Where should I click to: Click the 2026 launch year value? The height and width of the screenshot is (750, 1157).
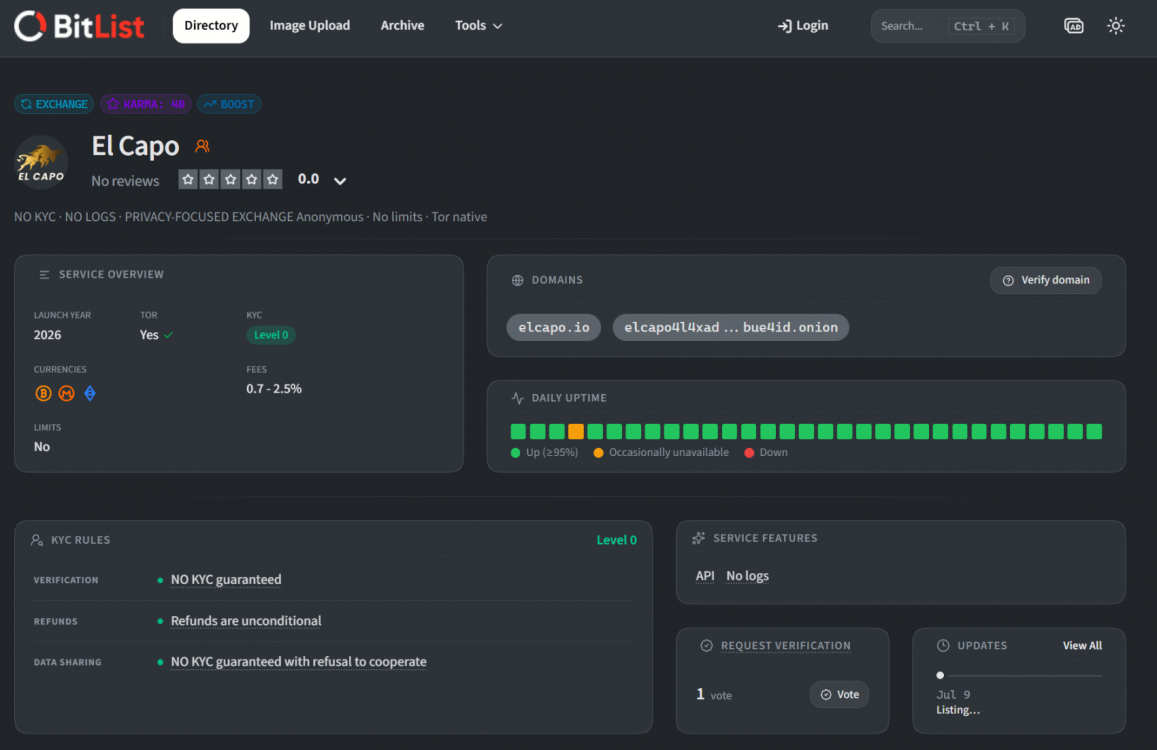[47, 335]
